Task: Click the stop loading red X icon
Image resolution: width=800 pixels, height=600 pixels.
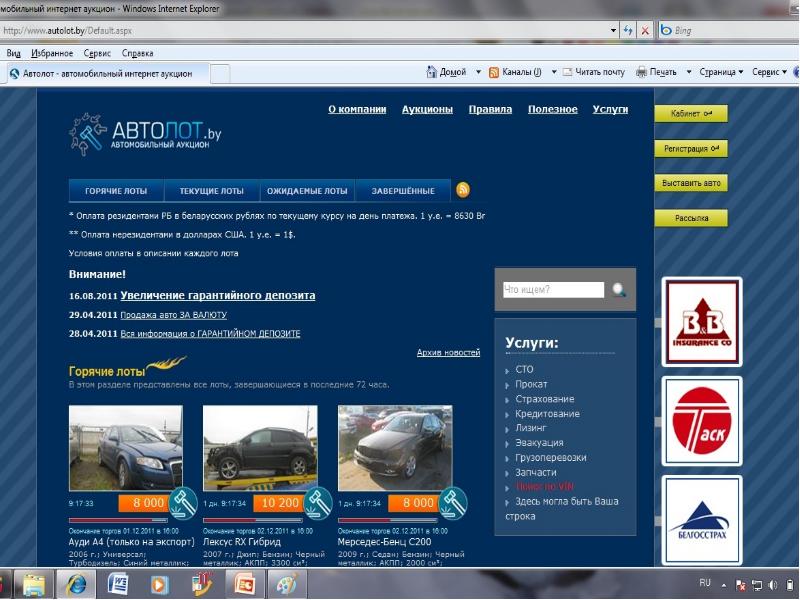Action: click(645, 31)
